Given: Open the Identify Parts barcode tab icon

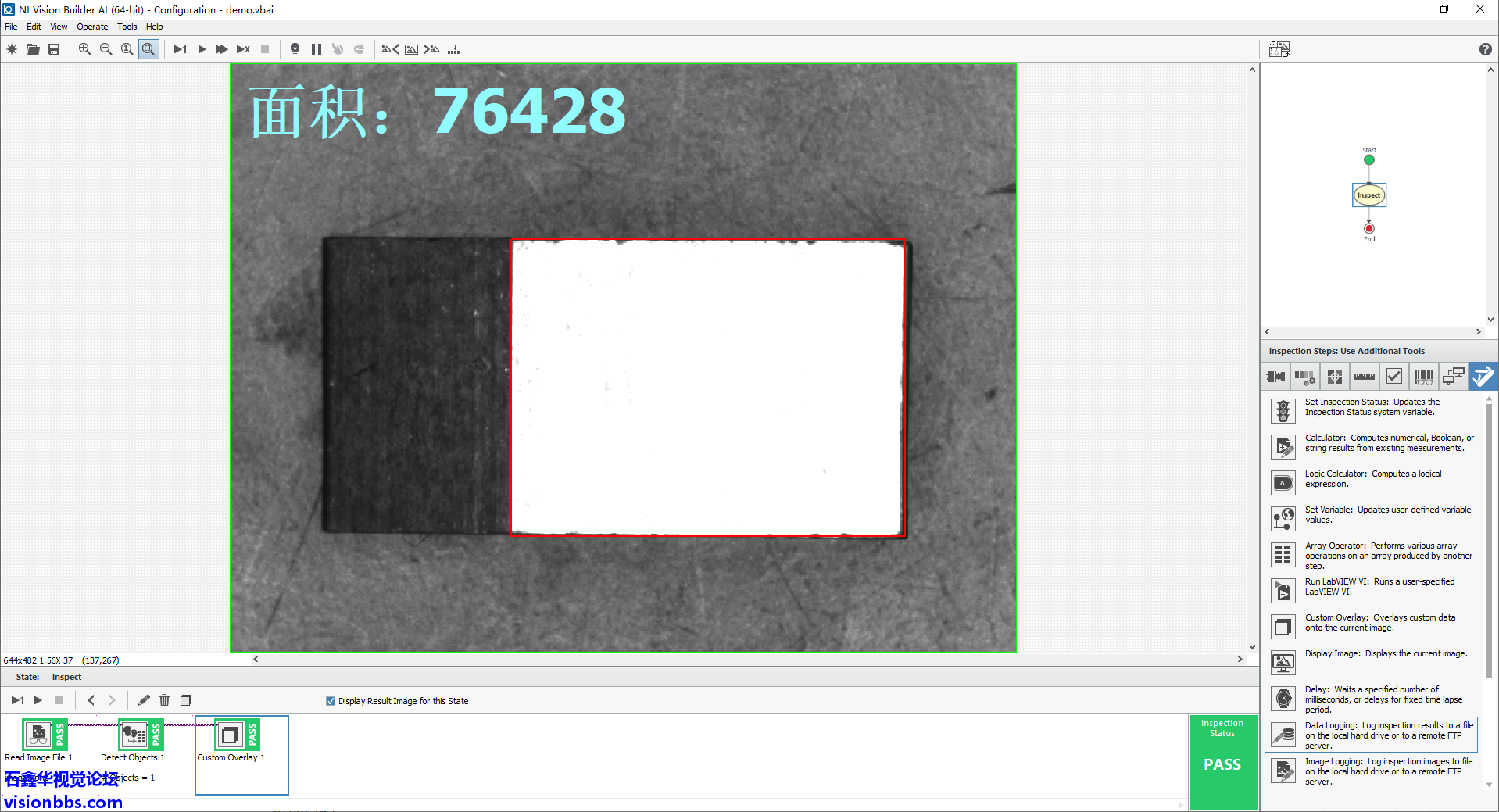Looking at the screenshot, I should point(1423,377).
